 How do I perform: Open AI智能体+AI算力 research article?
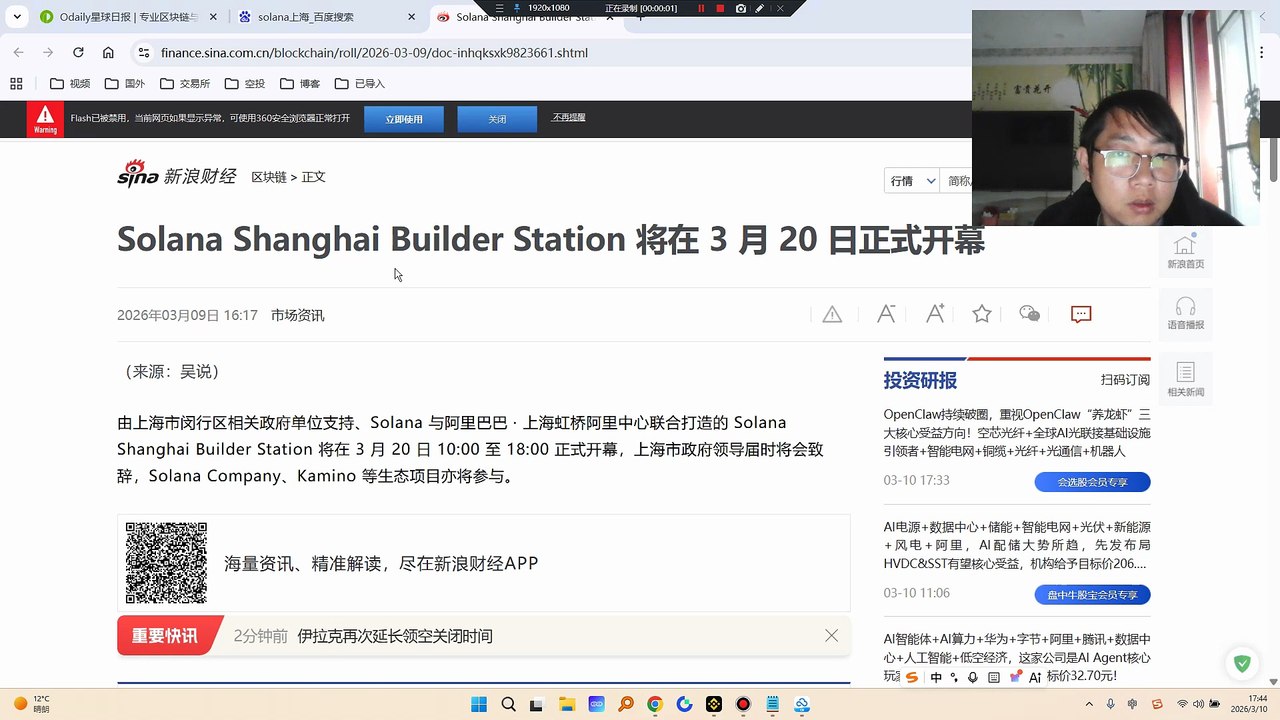click(x=1017, y=657)
